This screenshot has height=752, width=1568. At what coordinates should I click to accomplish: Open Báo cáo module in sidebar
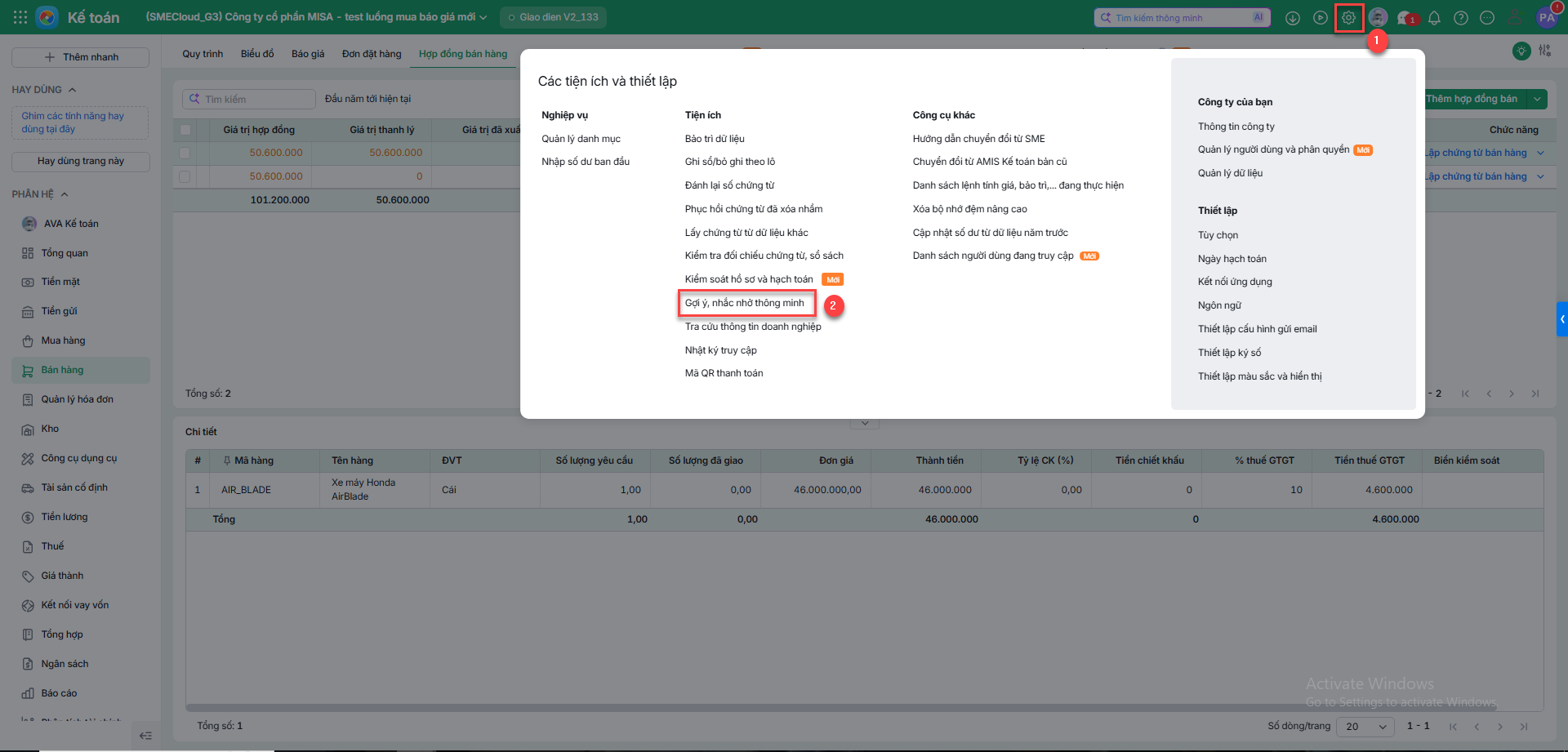tap(80, 693)
